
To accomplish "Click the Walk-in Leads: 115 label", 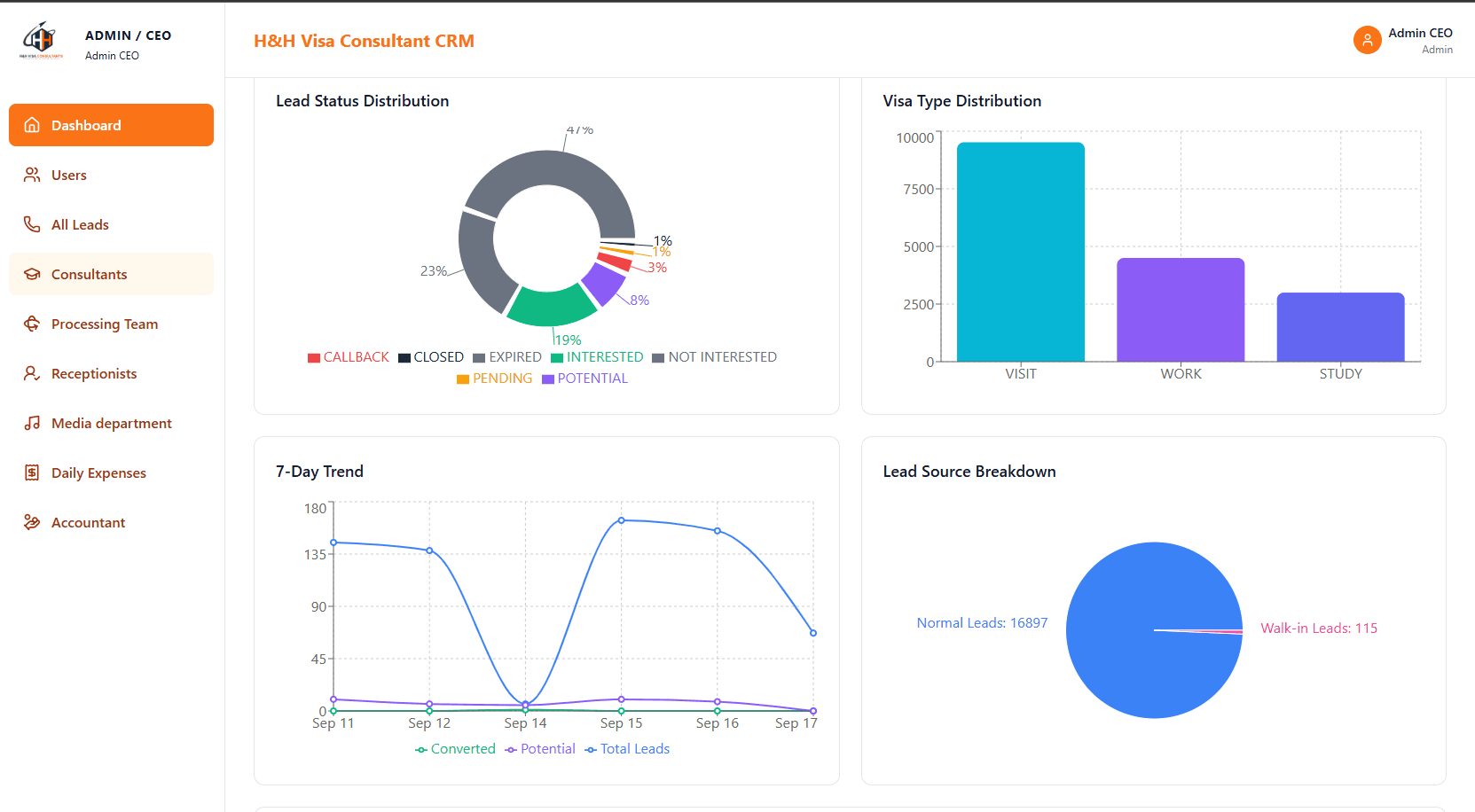I will (1319, 629).
